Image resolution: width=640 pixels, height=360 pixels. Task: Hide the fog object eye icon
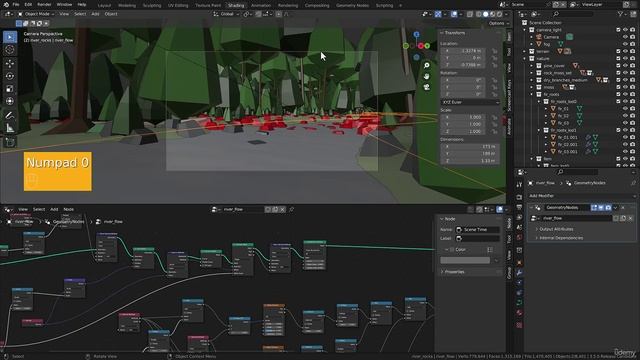point(625,44)
